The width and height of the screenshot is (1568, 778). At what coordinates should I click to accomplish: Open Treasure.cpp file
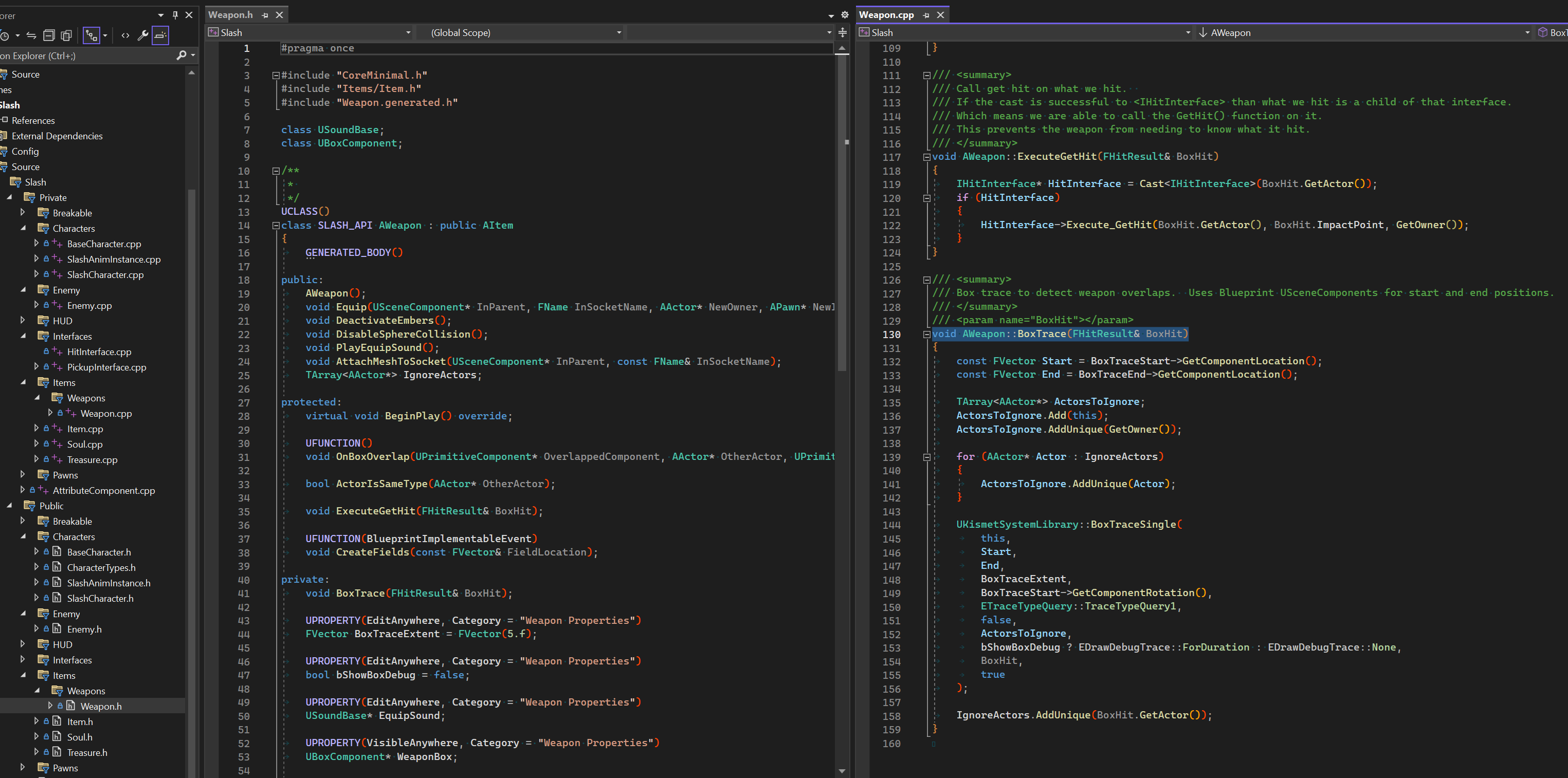click(92, 460)
